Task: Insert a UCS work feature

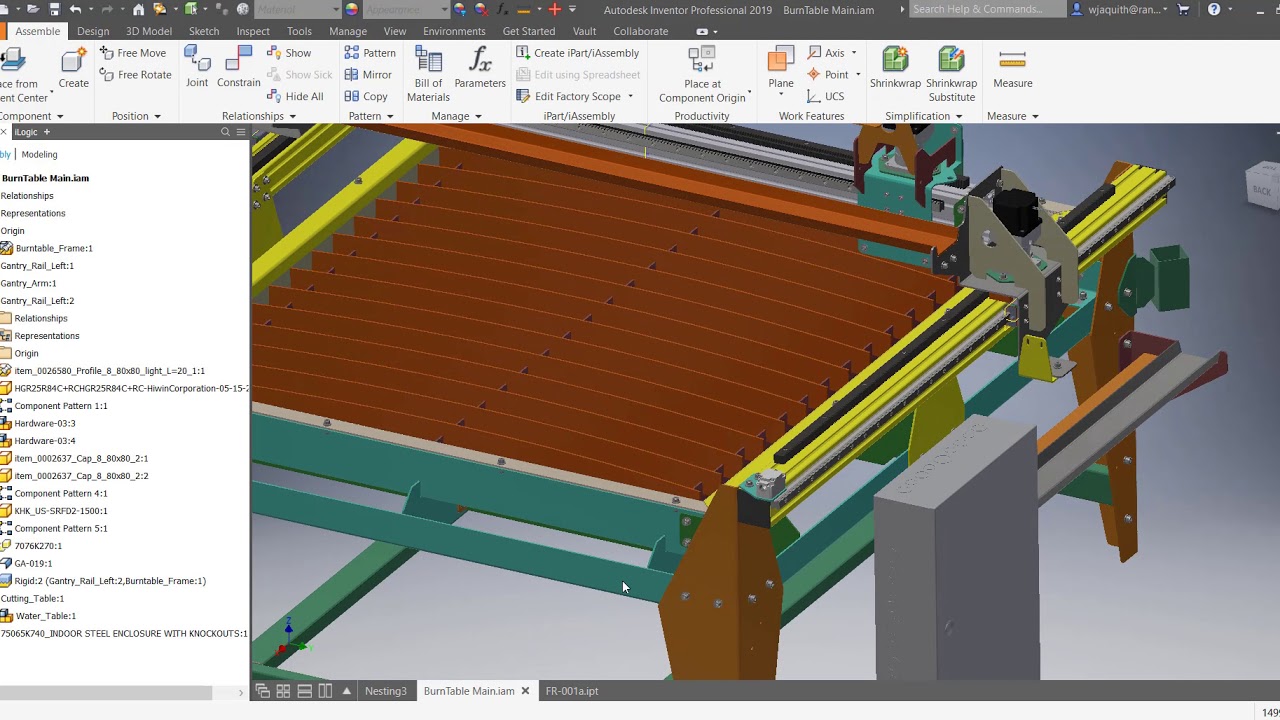Action: (x=826, y=97)
